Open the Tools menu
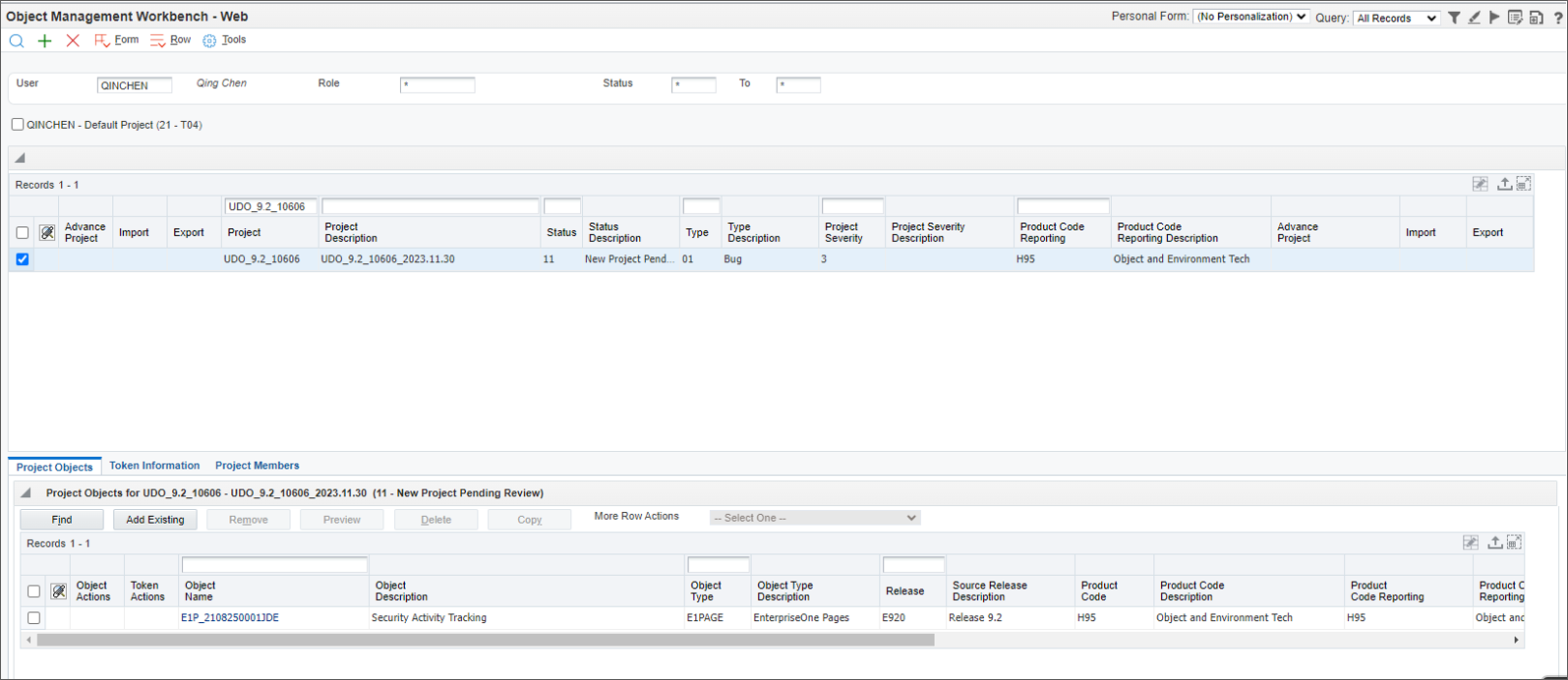Screen dimensions: 1568x680 coord(224,40)
